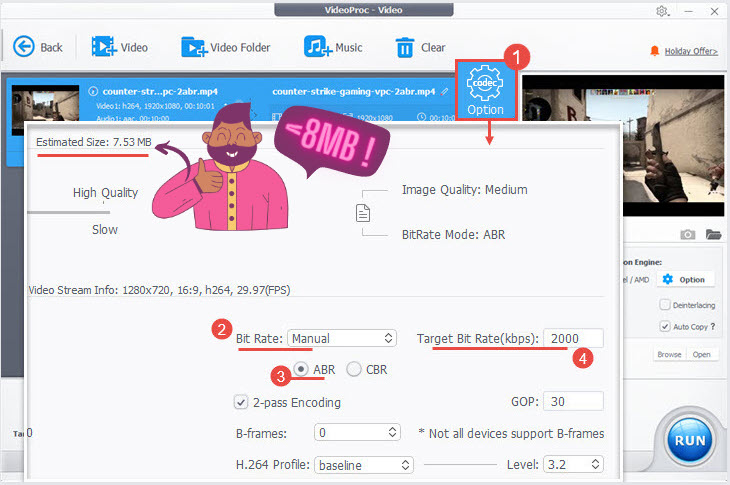730x485 pixels.
Task: Click the Not all devices support B-frames note
Action: click(511, 433)
